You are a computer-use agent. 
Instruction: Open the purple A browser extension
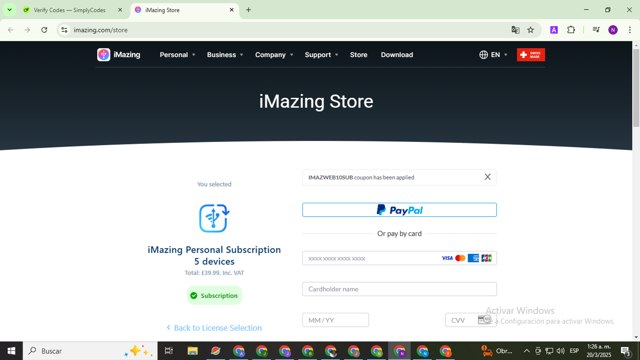554,30
